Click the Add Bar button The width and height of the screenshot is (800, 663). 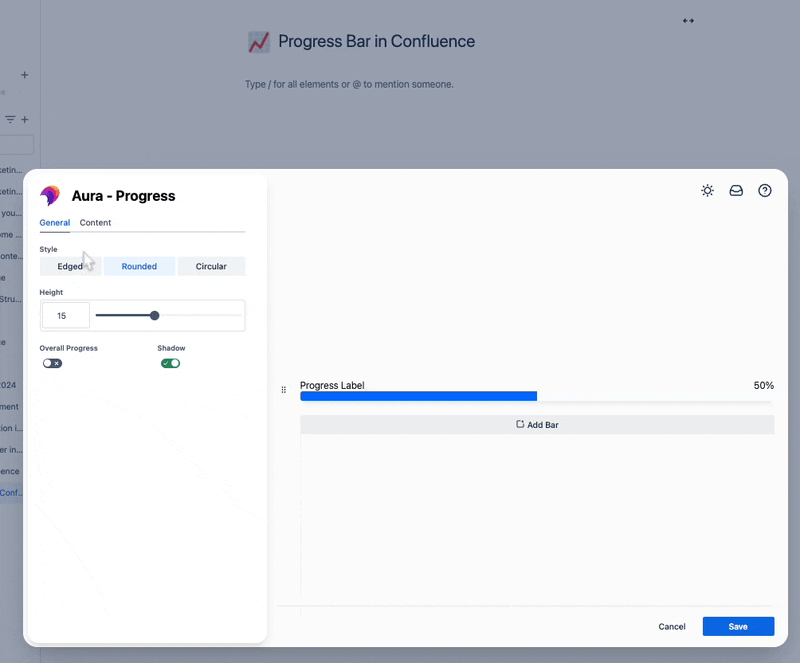(x=537, y=424)
